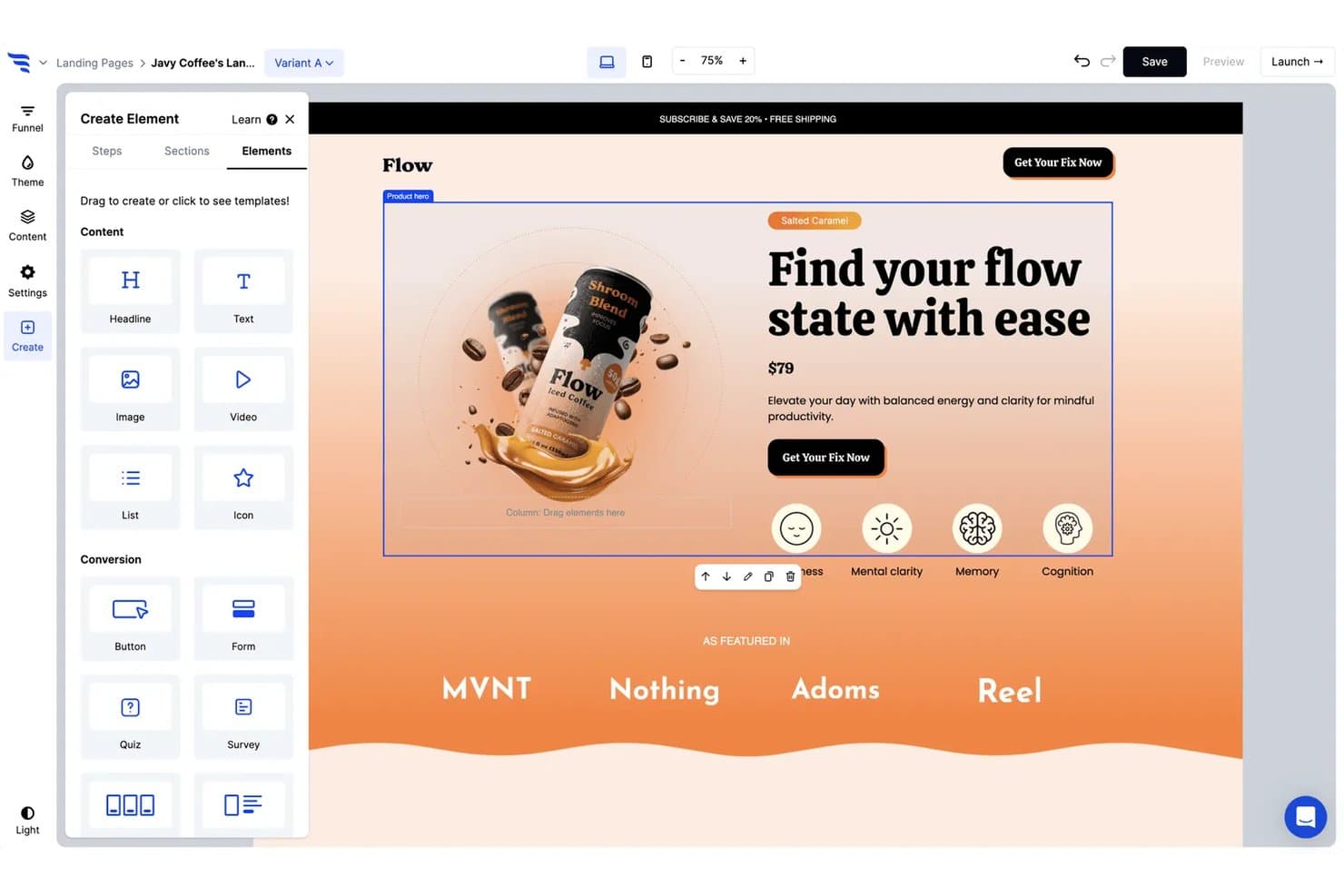Open the Variant A dropdown
This screenshot has width=1344, height=896.
tap(304, 63)
